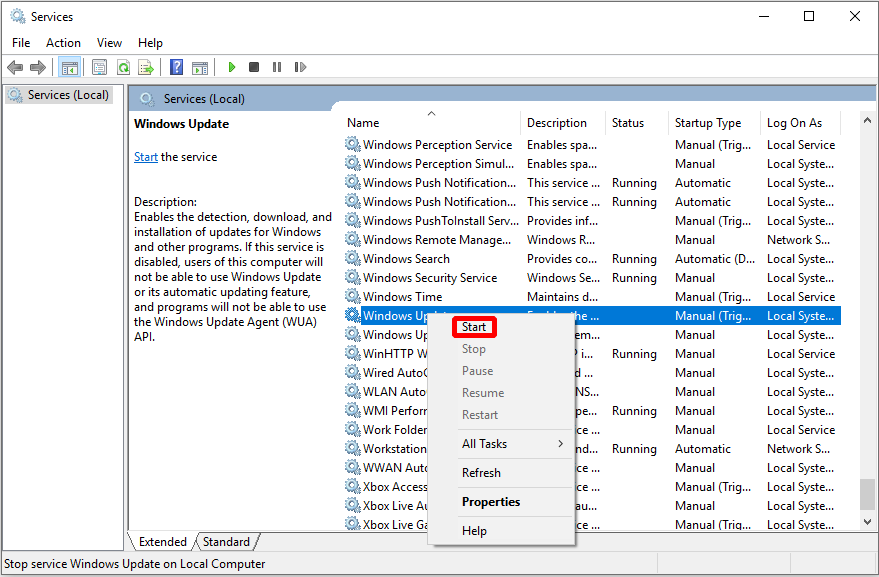Screen dimensions: 879x577
Task: Click the Services app icon in title bar
Action: tap(18, 16)
